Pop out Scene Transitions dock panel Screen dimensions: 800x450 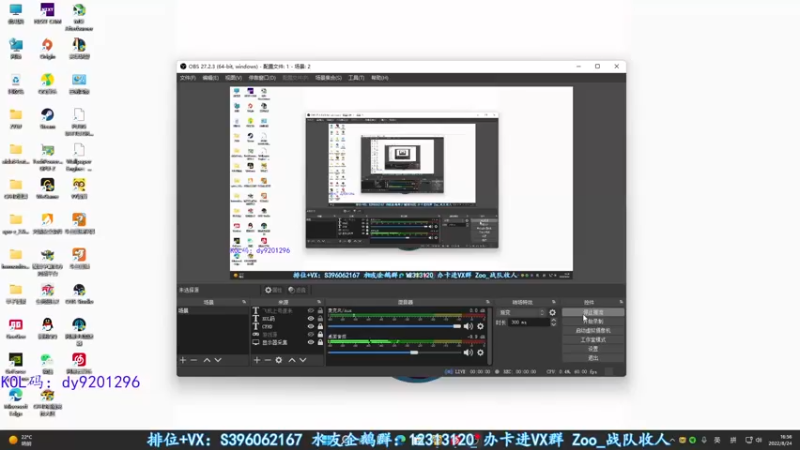(x=554, y=302)
